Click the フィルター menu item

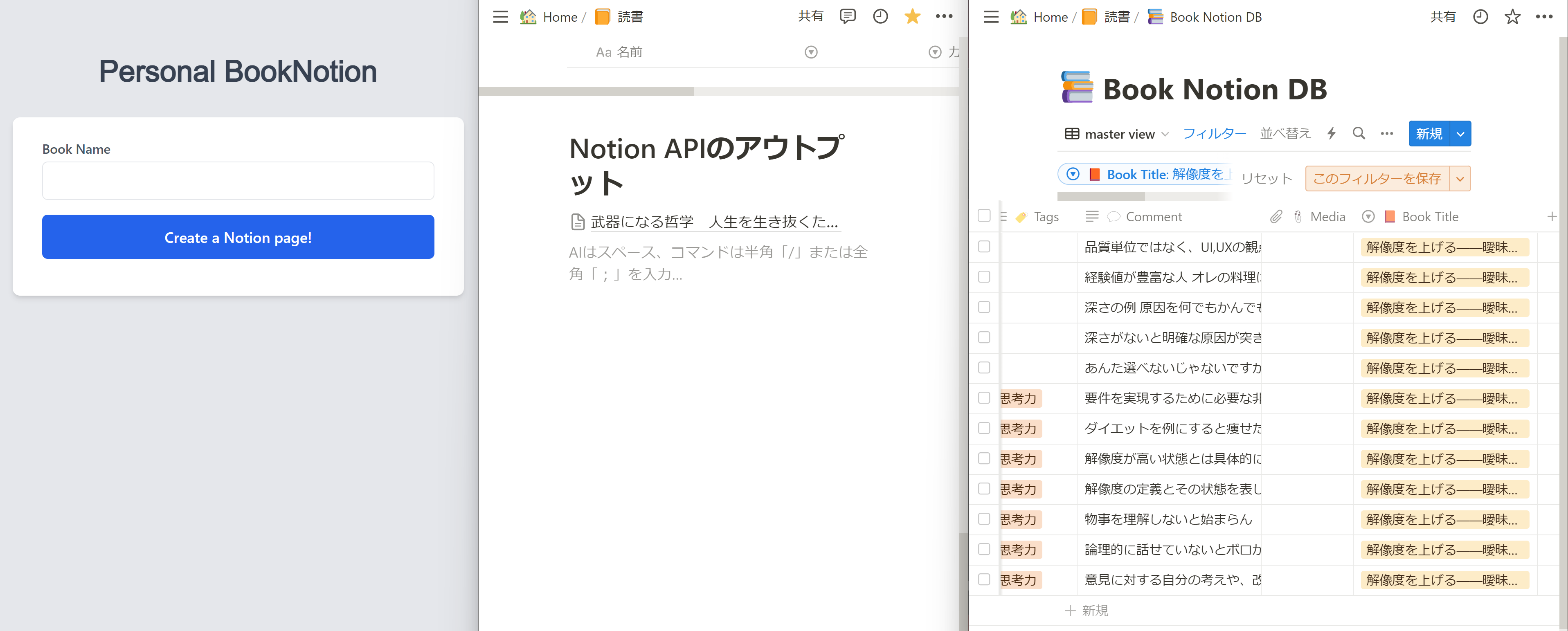(1214, 133)
